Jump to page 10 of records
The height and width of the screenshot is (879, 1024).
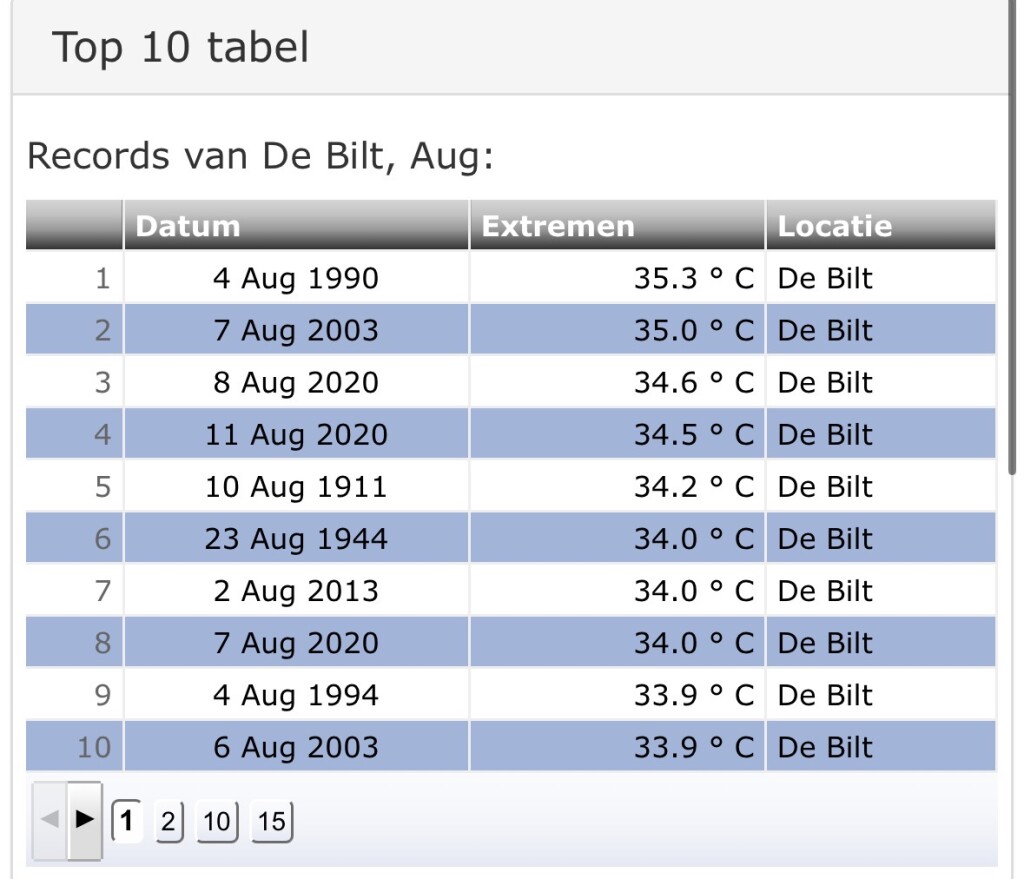pos(217,822)
